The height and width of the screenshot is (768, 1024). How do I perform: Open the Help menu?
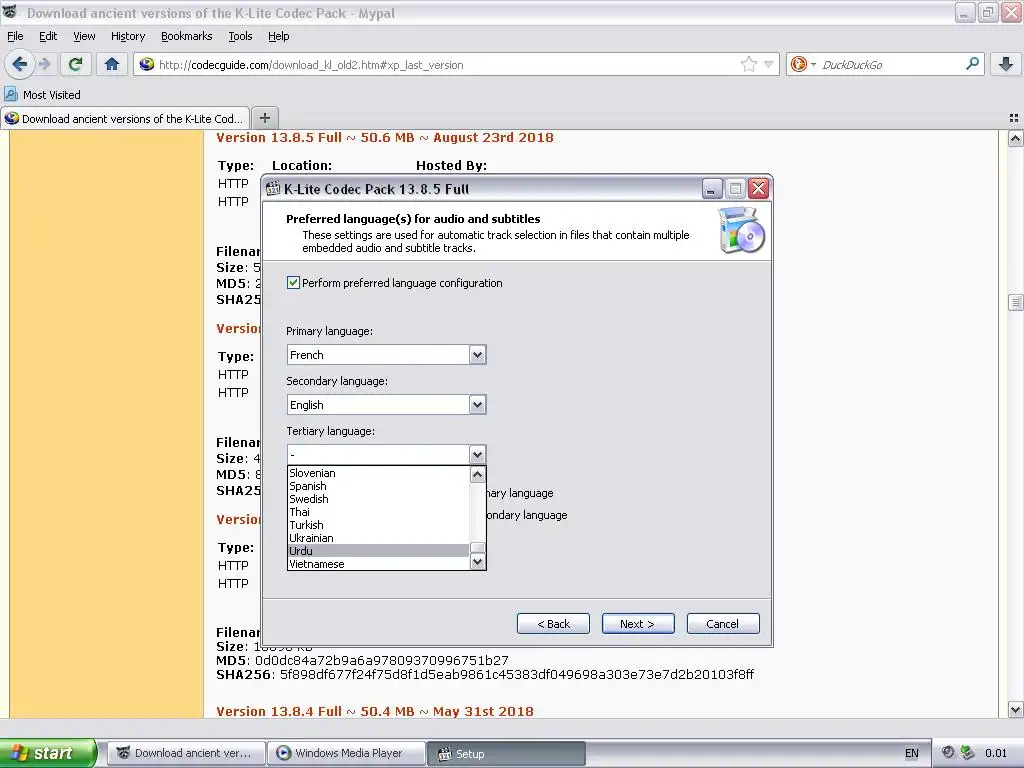click(278, 36)
